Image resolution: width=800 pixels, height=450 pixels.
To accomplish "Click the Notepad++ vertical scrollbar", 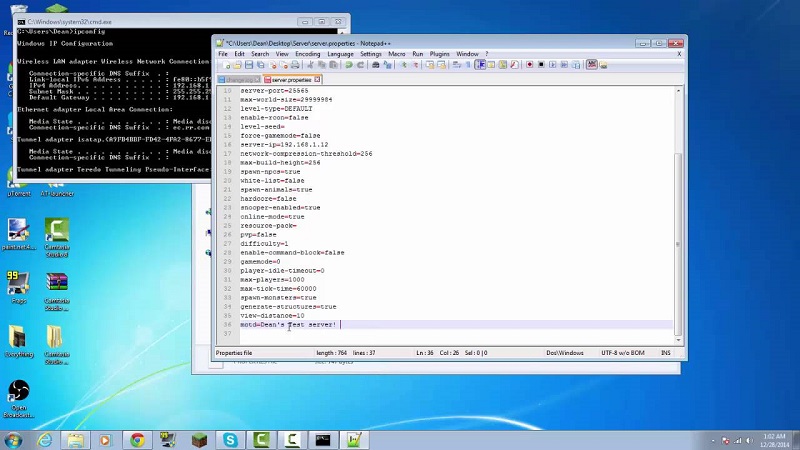I will [678, 200].
